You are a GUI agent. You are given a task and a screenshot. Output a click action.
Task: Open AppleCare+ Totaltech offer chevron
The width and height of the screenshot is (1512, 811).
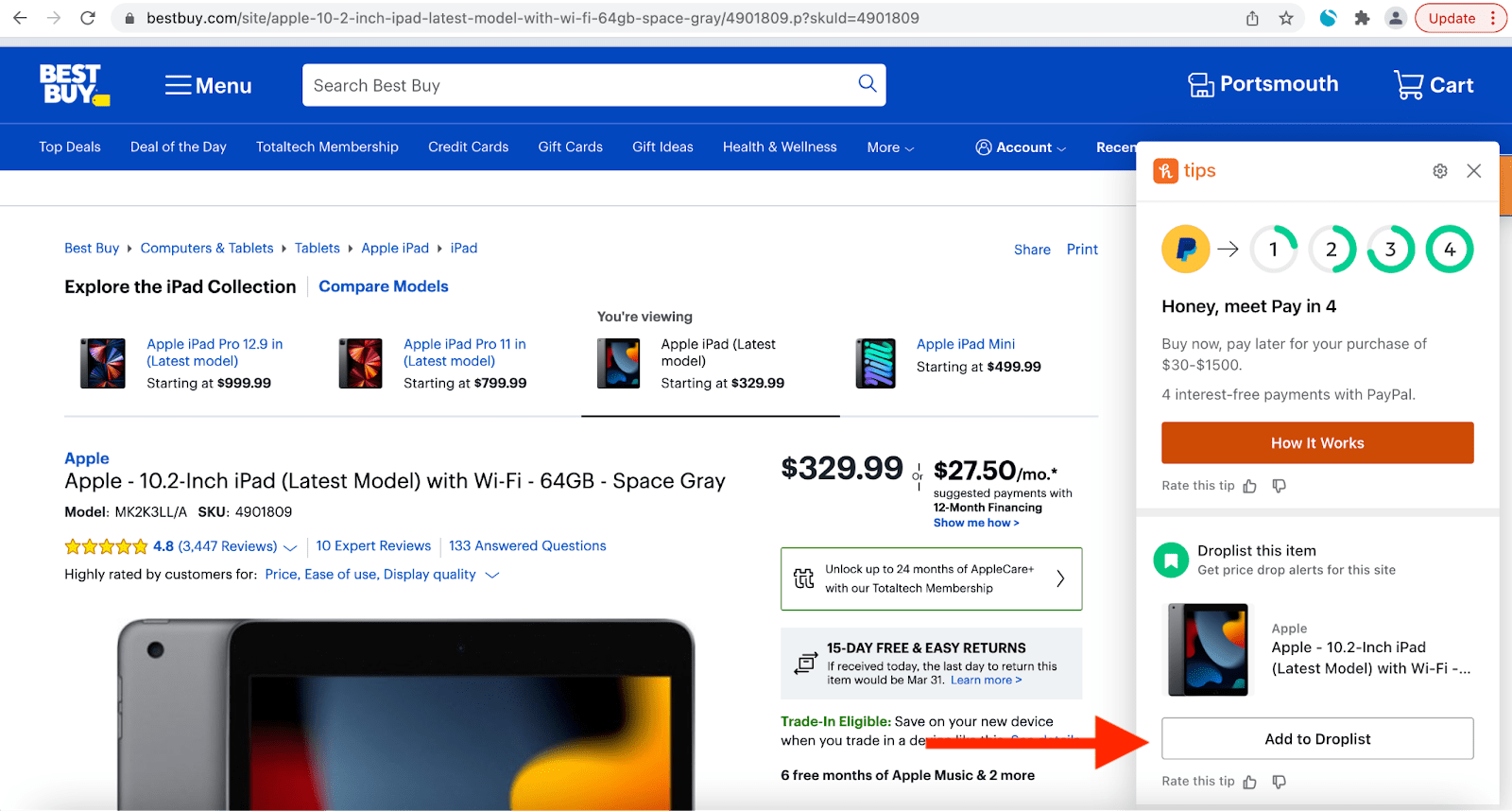click(x=1061, y=578)
